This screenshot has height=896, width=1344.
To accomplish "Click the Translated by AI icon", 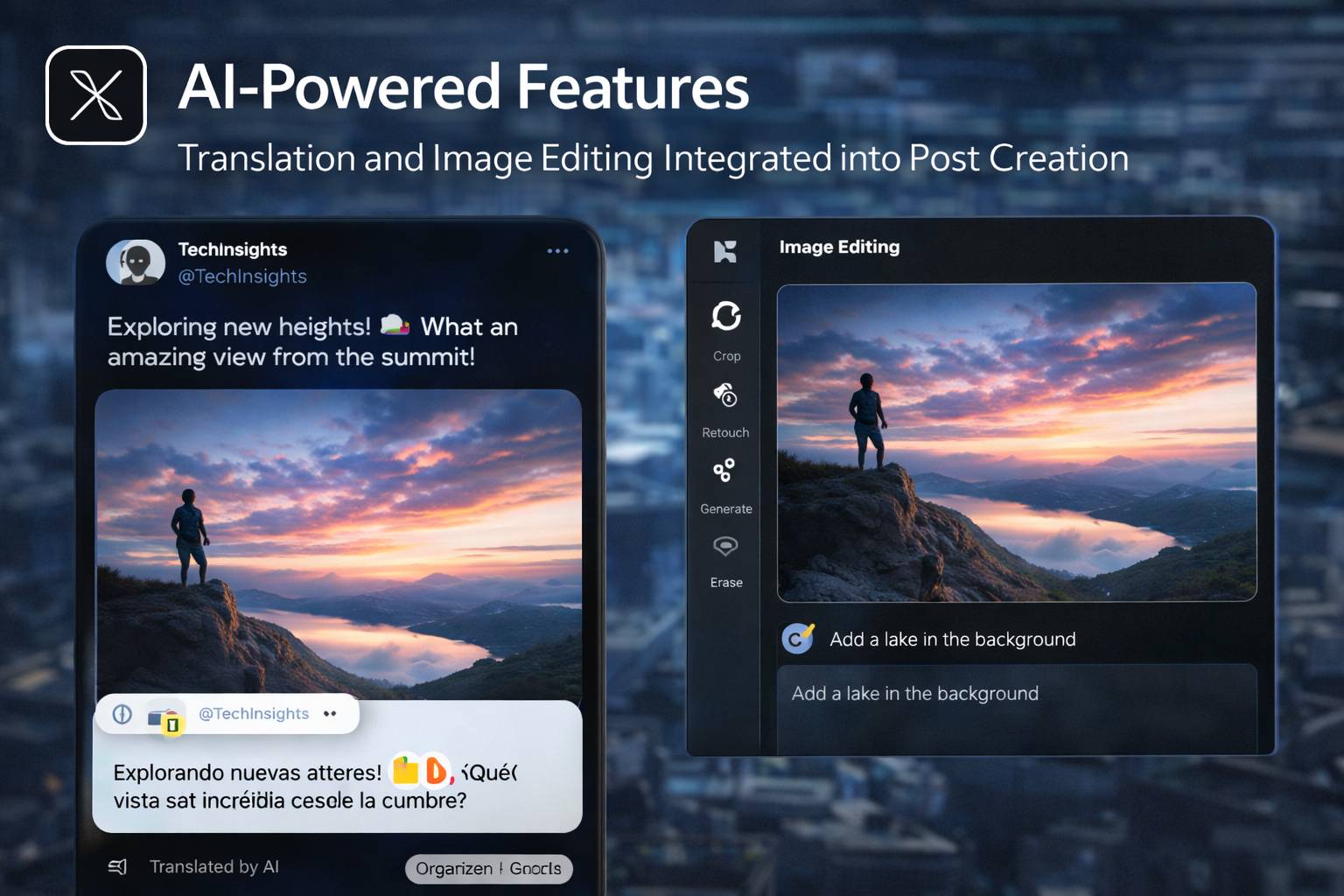I will (117, 866).
